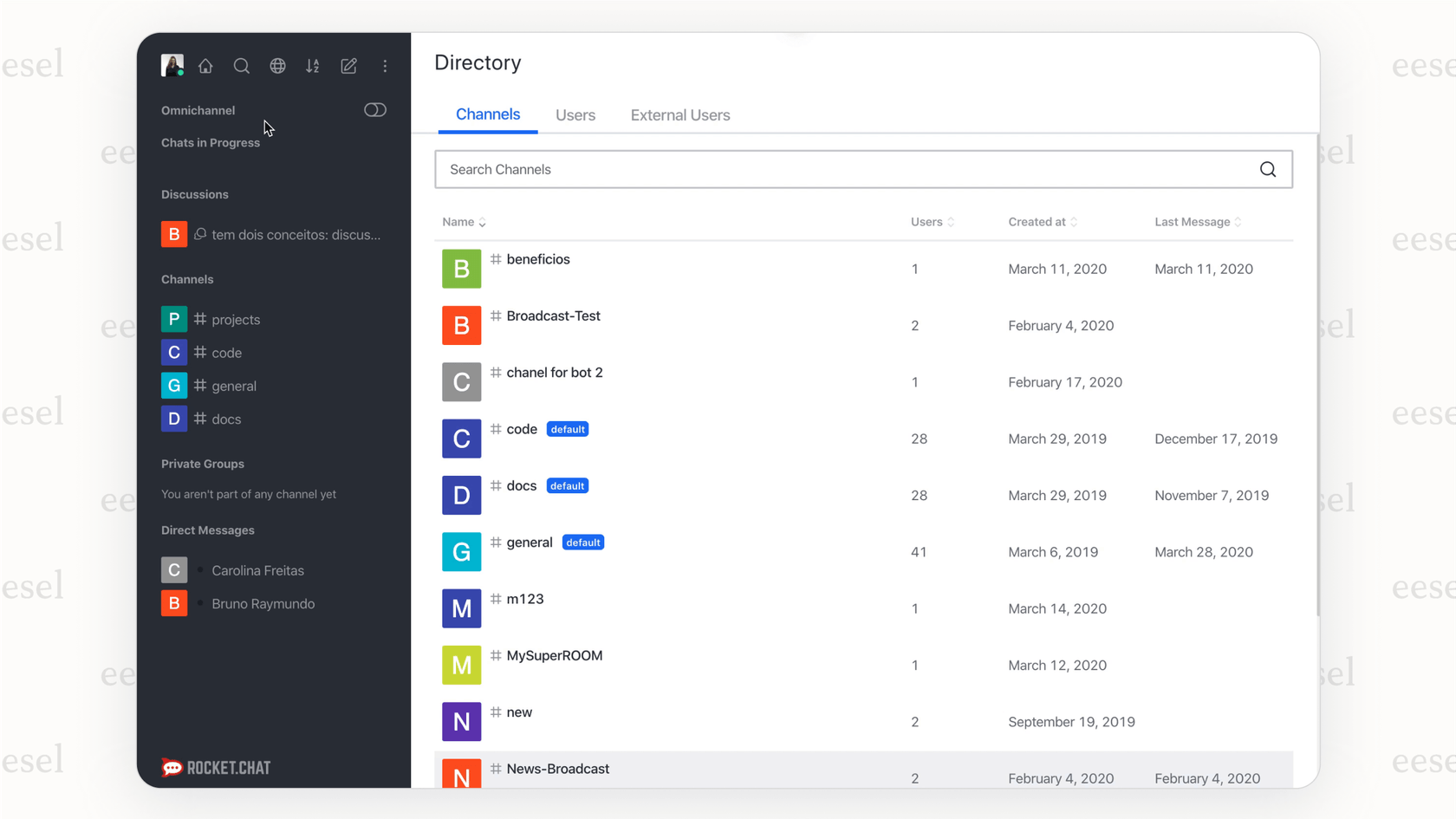1456x819 pixels.
Task: Open the create new pencil icon
Action: (348, 66)
